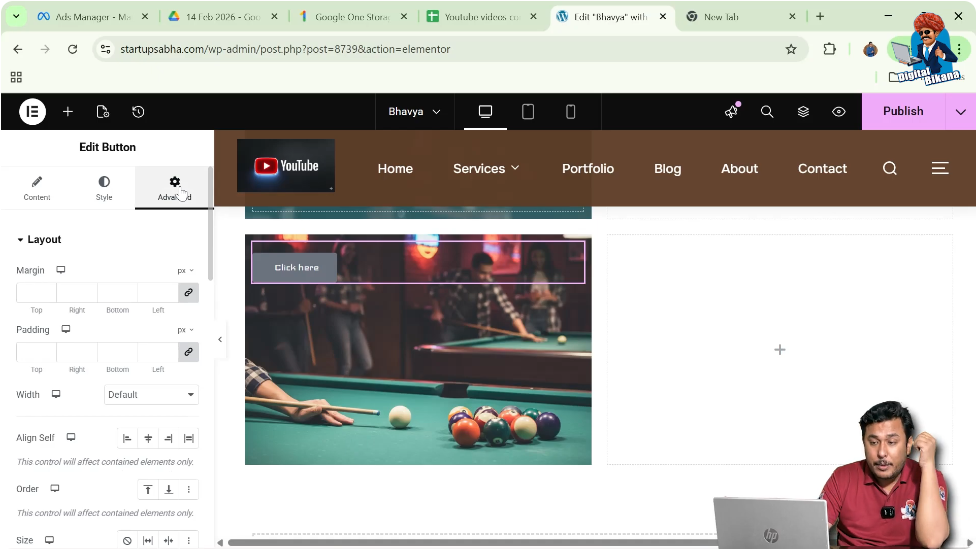
Task: Open the History clock icon
Action: coord(138,112)
